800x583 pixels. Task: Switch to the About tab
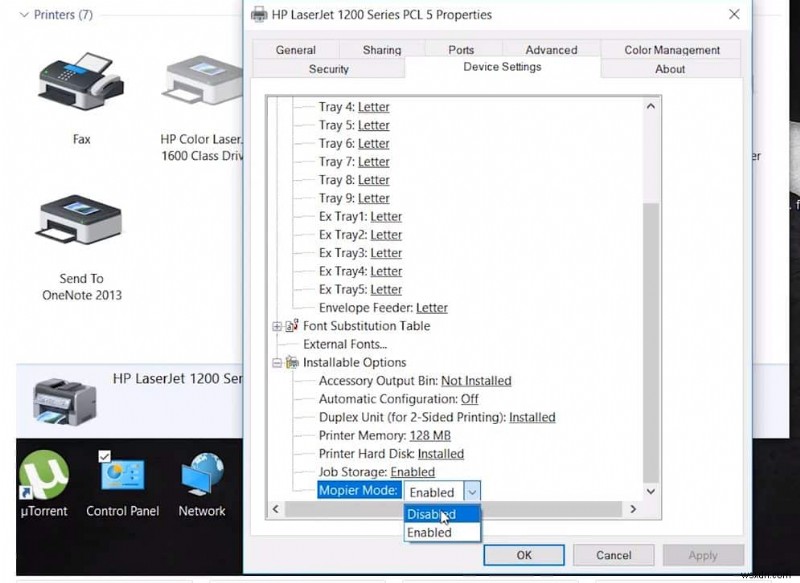tap(670, 69)
